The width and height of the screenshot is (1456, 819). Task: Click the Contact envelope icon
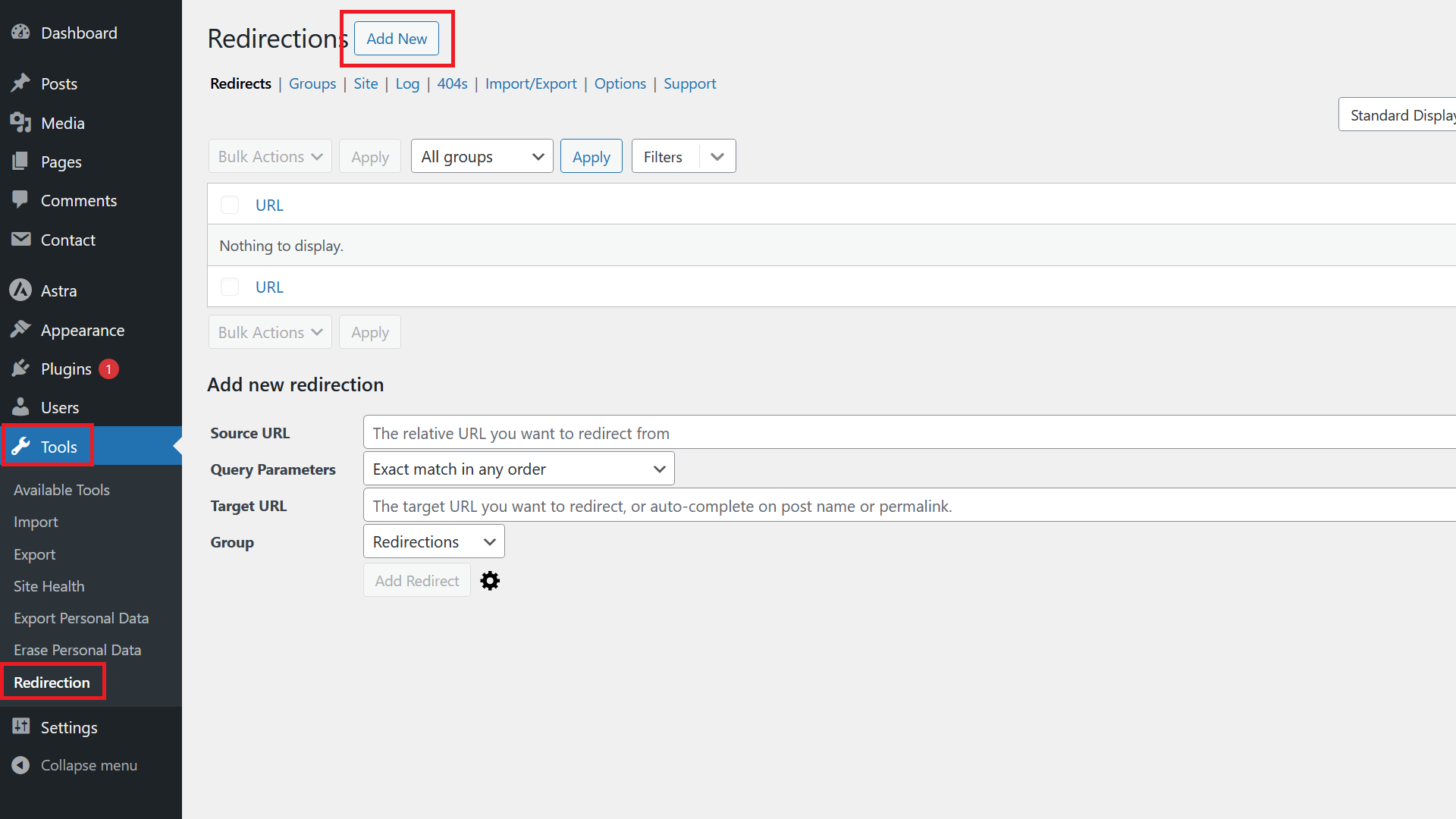click(x=20, y=239)
